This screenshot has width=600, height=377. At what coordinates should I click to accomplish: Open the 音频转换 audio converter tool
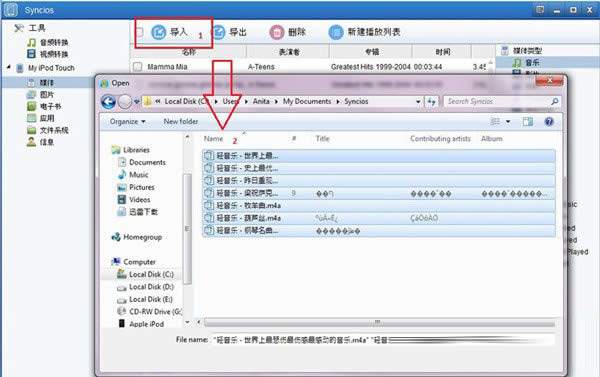pos(48,42)
